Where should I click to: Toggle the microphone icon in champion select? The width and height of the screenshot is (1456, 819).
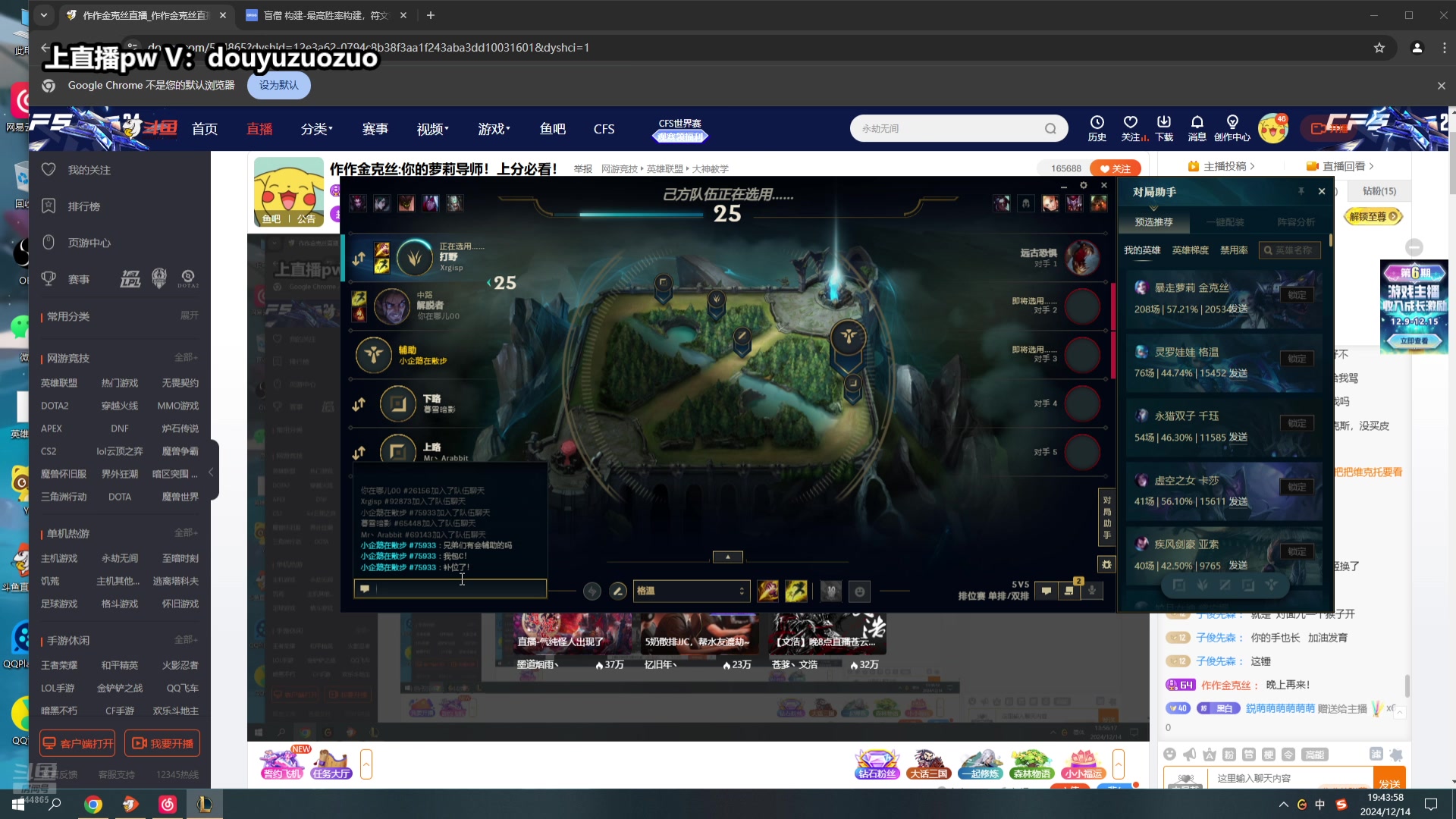coord(1092,590)
